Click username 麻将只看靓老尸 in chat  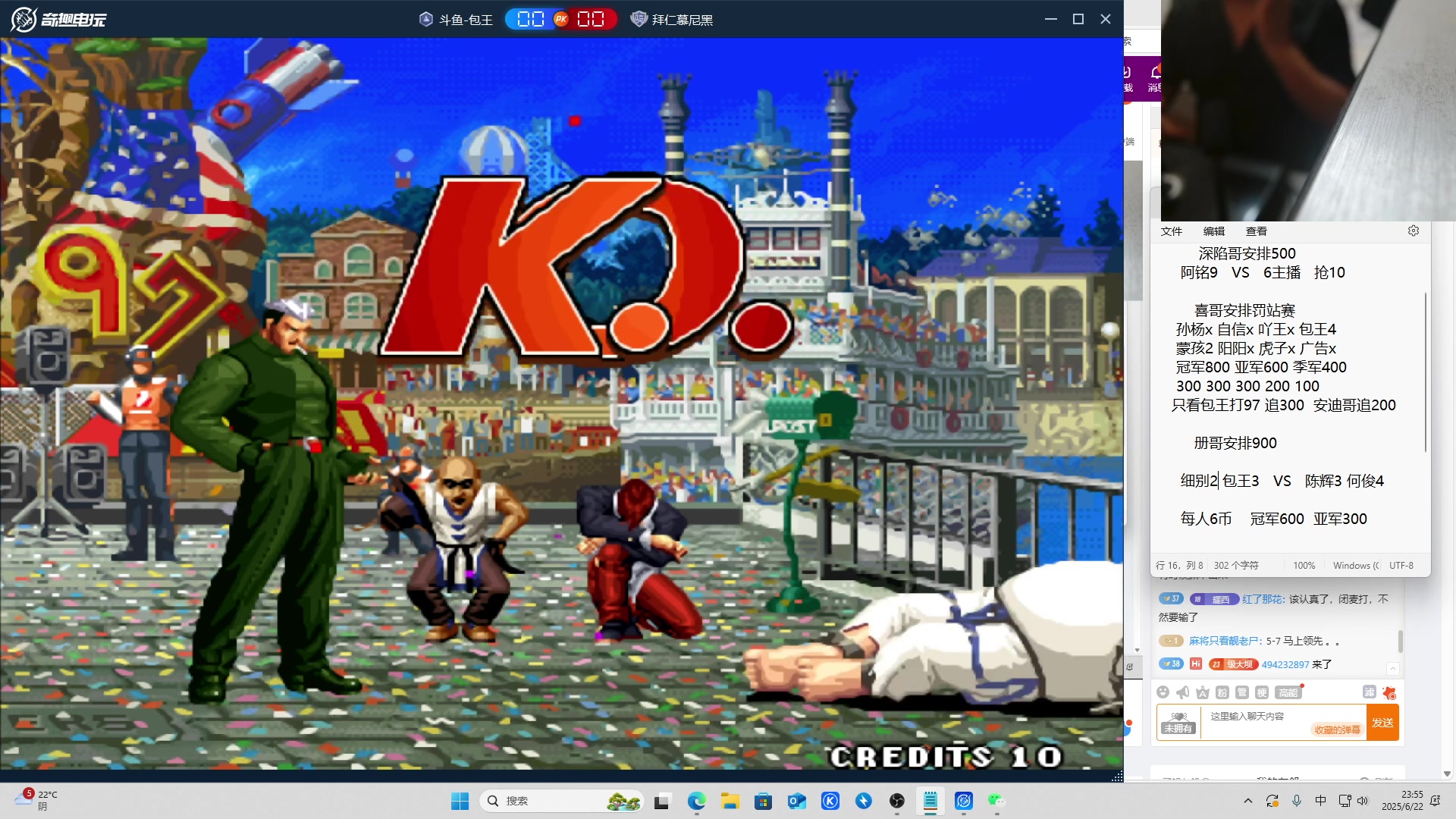click(x=1223, y=641)
